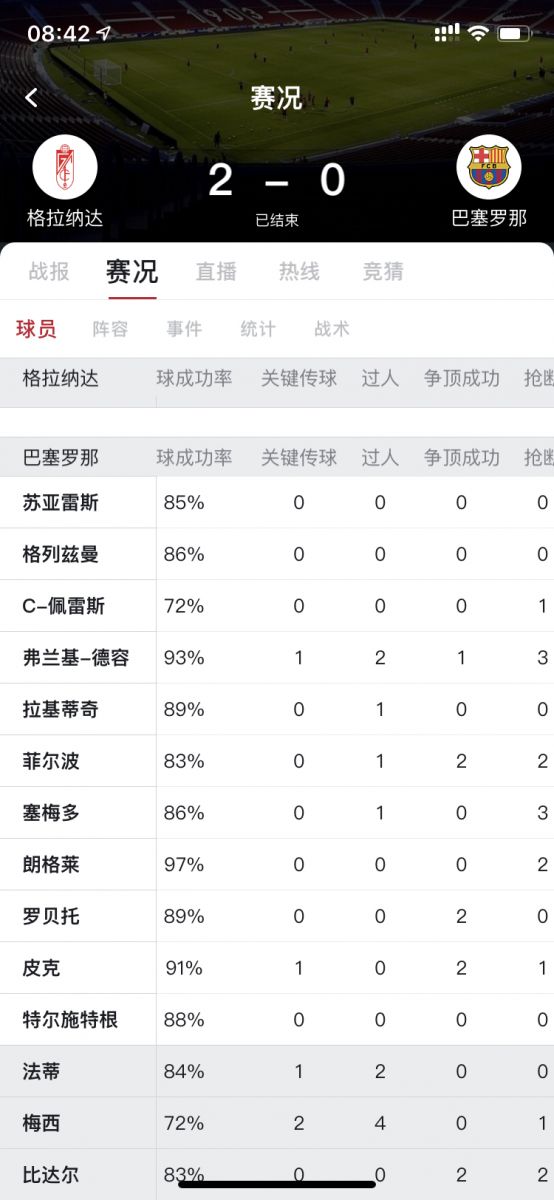The height and width of the screenshot is (1200, 554).
Task: Expand the 格拉纳达 player table header
Action: [277, 379]
